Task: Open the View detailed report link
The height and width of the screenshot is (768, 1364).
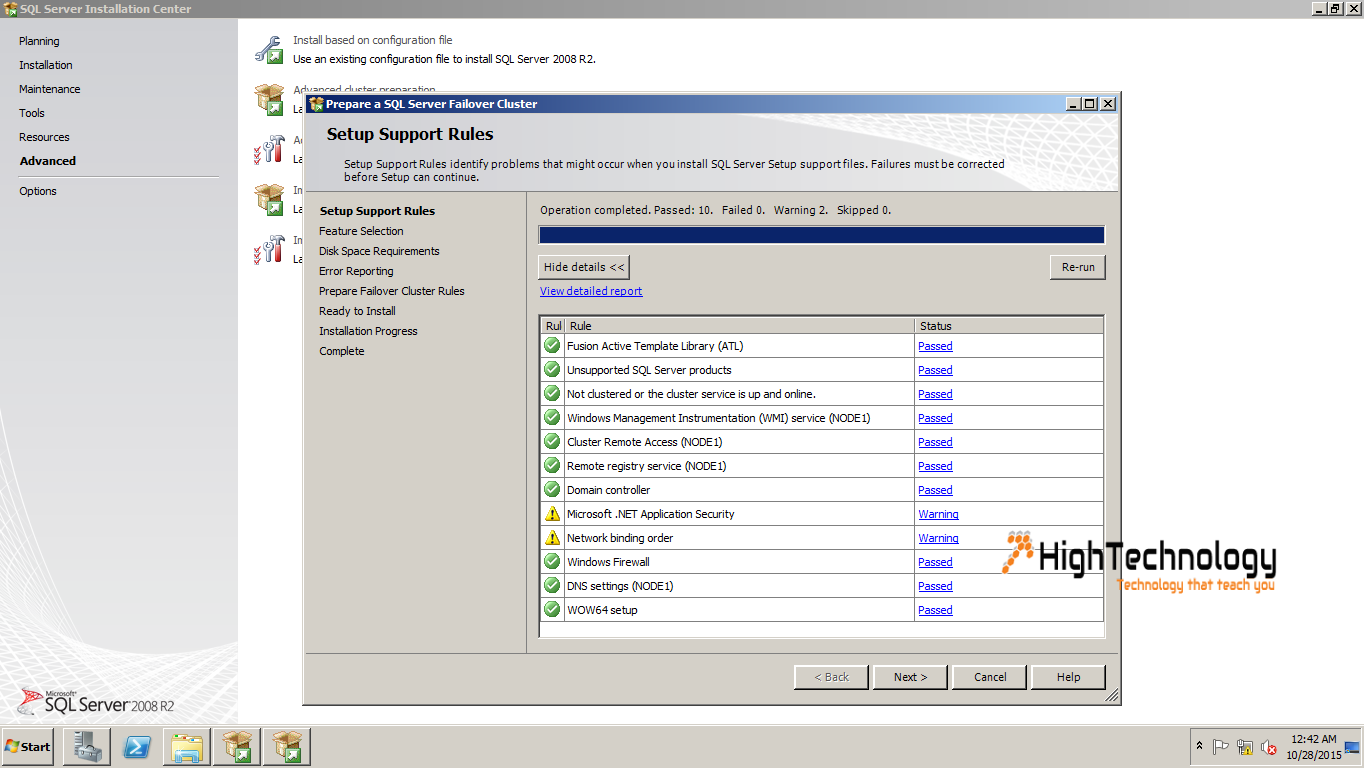Action: [591, 291]
